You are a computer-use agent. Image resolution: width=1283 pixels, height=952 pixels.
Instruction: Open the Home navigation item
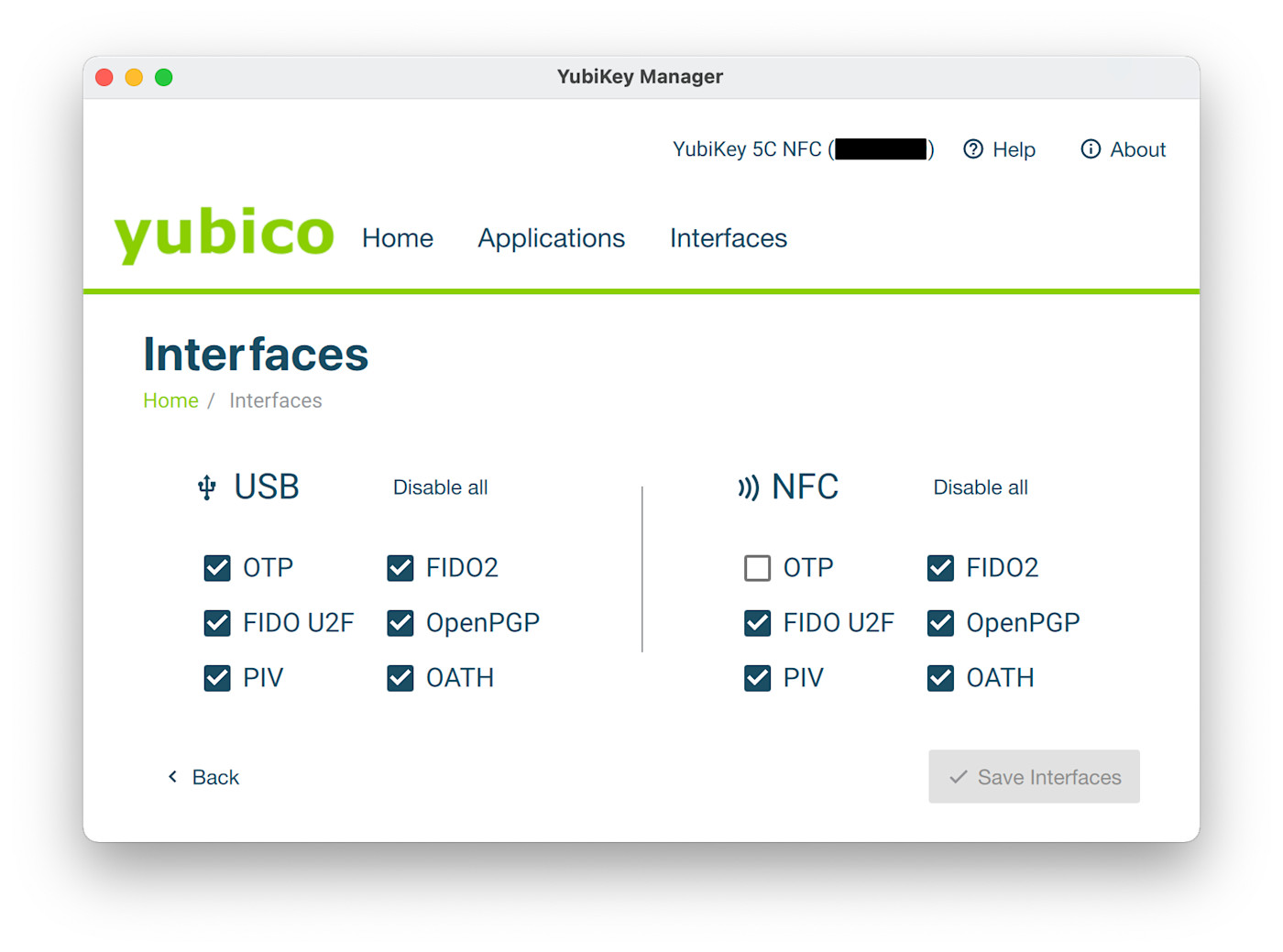[x=398, y=238]
